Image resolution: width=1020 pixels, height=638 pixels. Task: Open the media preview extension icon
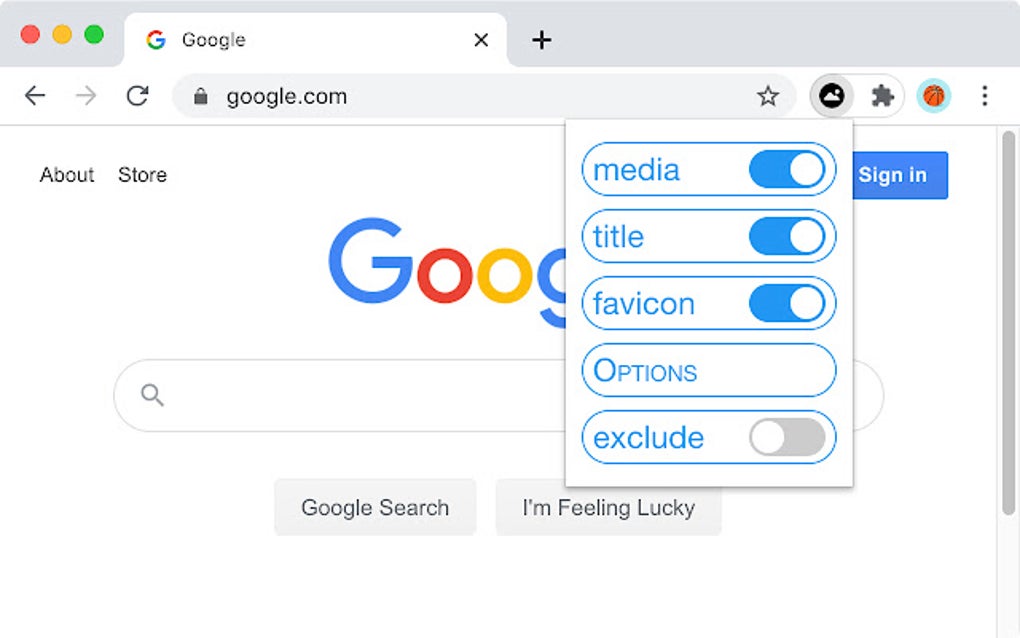(831, 96)
